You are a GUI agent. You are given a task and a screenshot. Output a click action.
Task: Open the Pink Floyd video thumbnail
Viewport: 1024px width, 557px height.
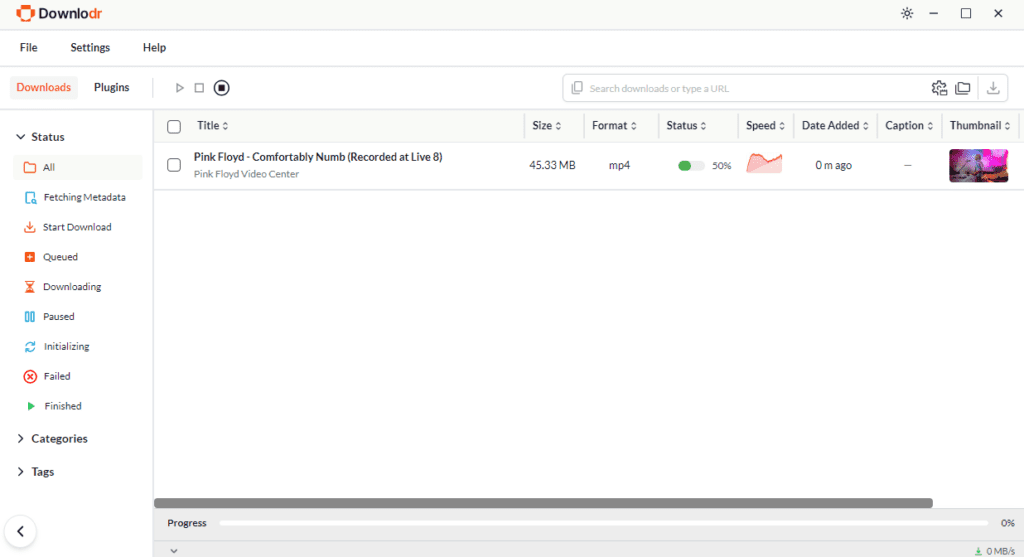(x=978, y=165)
